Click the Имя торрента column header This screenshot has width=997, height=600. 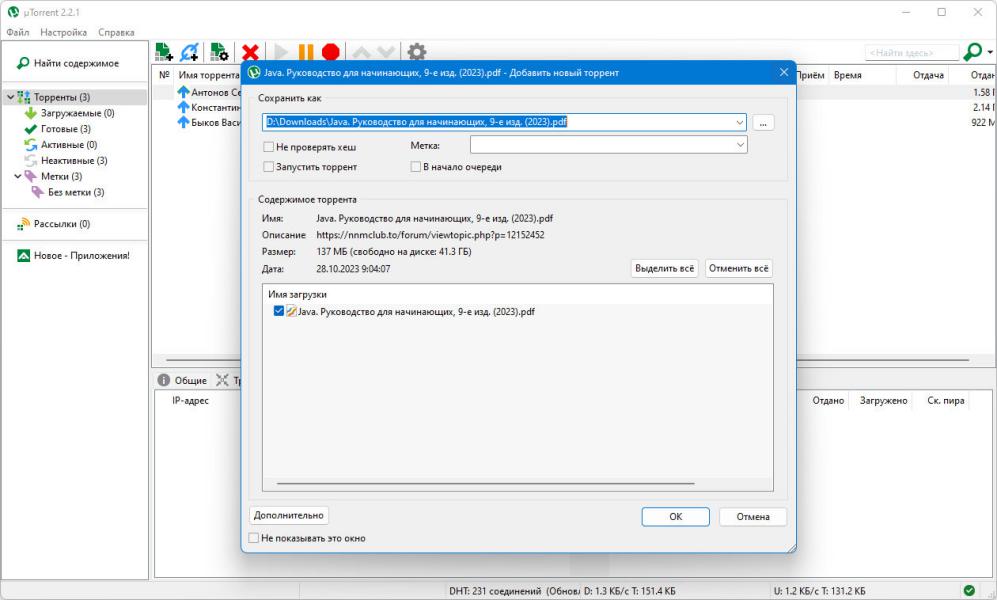[209, 75]
